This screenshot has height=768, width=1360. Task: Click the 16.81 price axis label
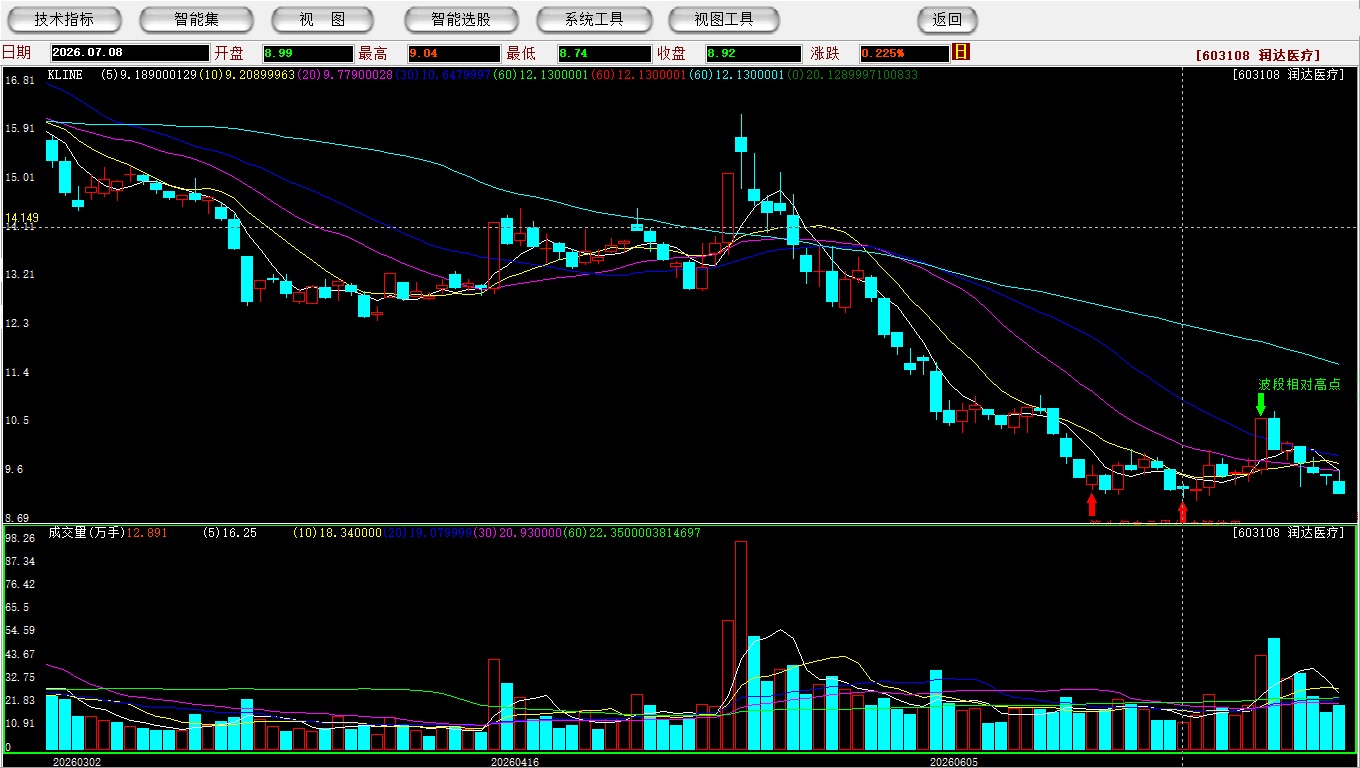pyautogui.click(x=21, y=80)
